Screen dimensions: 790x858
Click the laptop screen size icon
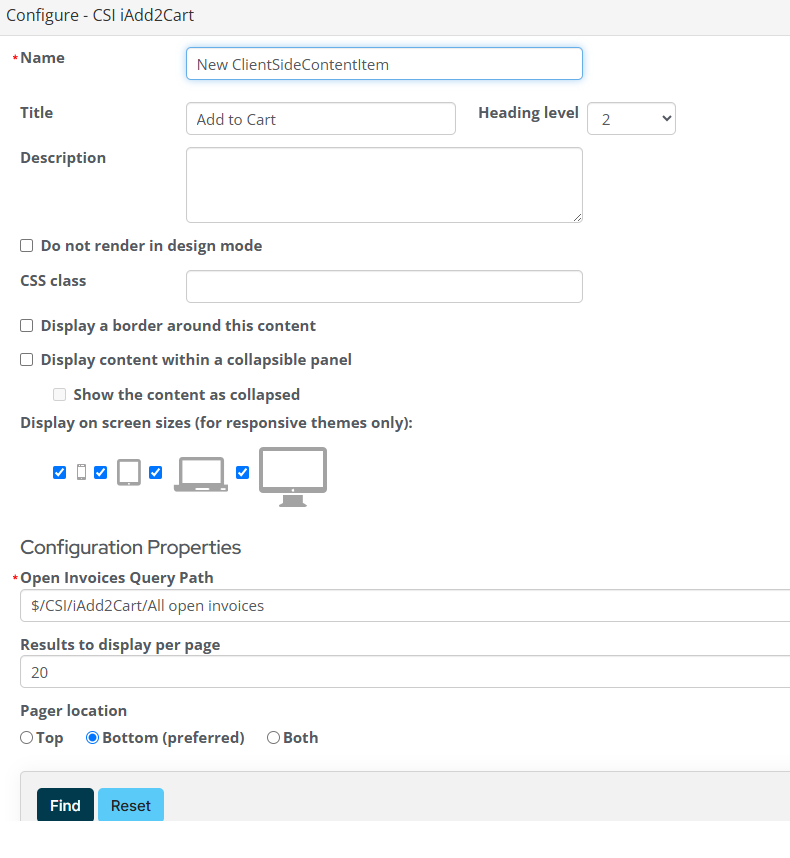pos(200,474)
